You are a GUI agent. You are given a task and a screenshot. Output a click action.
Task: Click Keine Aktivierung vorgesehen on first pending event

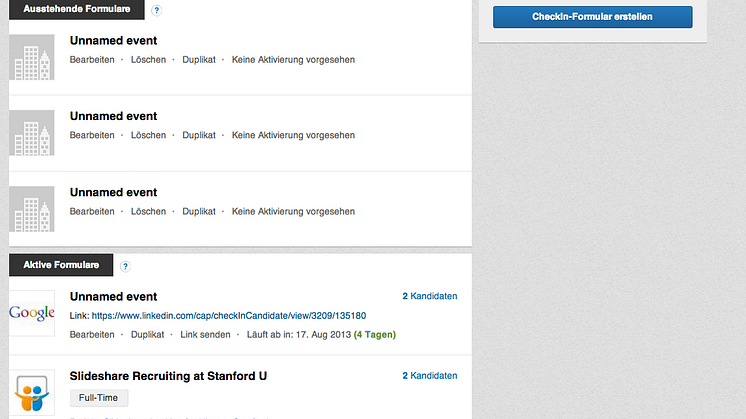(x=293, y=60)
